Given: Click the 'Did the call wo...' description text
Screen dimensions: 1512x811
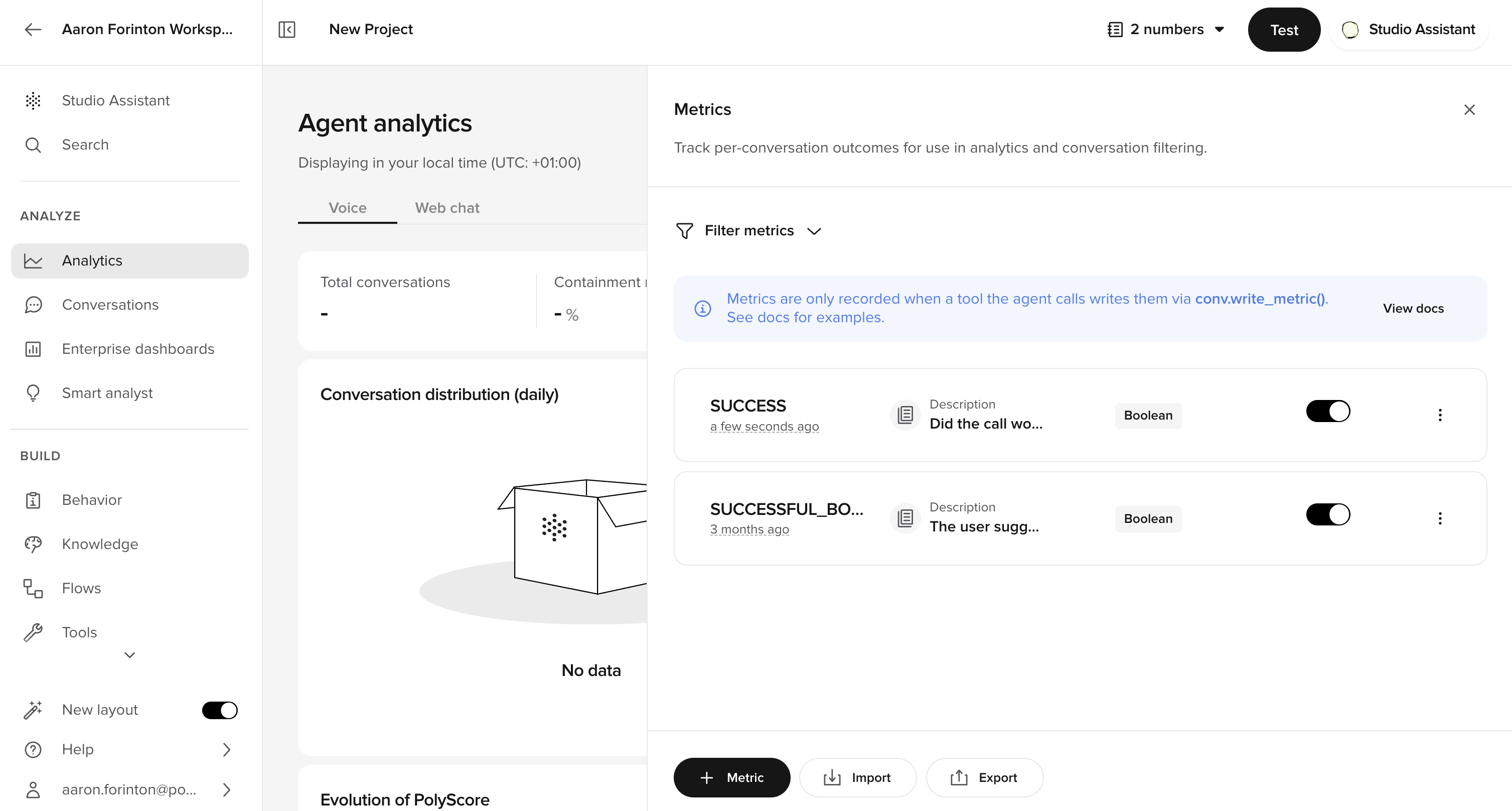Looking at the screenshot, I should pyautogui.click(x=986, y=424).
